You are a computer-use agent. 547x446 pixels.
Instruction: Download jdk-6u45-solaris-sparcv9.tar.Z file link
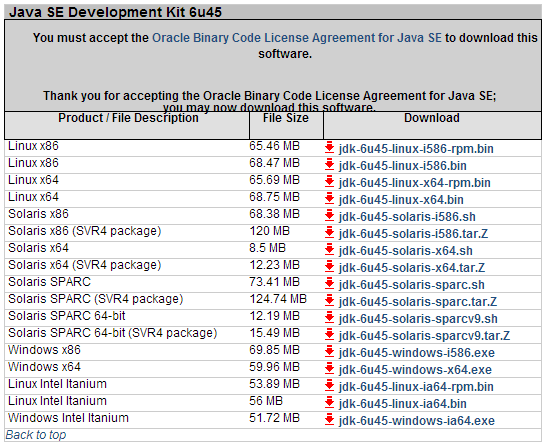point(424,336)
